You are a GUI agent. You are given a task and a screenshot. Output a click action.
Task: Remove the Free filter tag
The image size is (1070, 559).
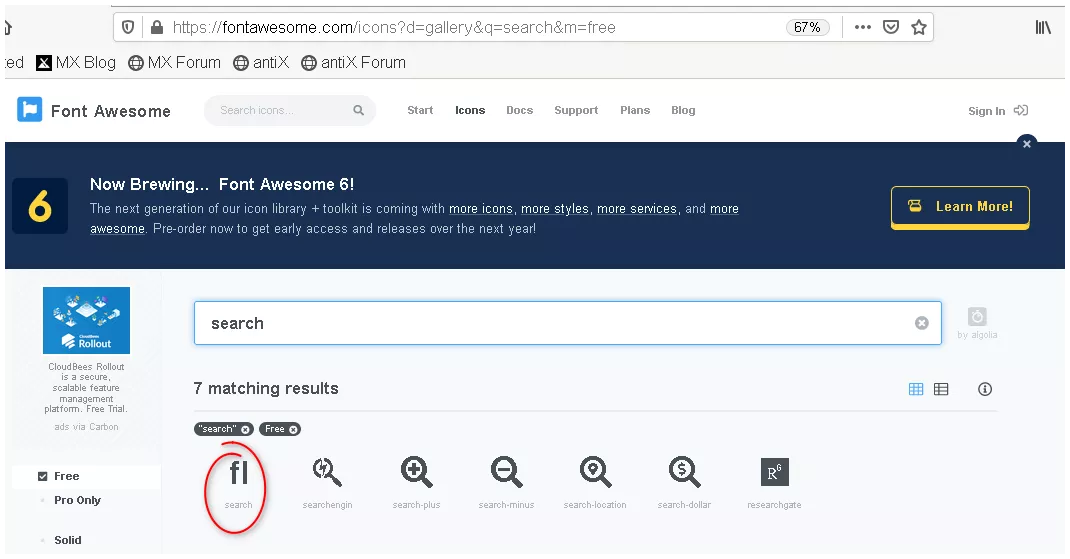293,429
